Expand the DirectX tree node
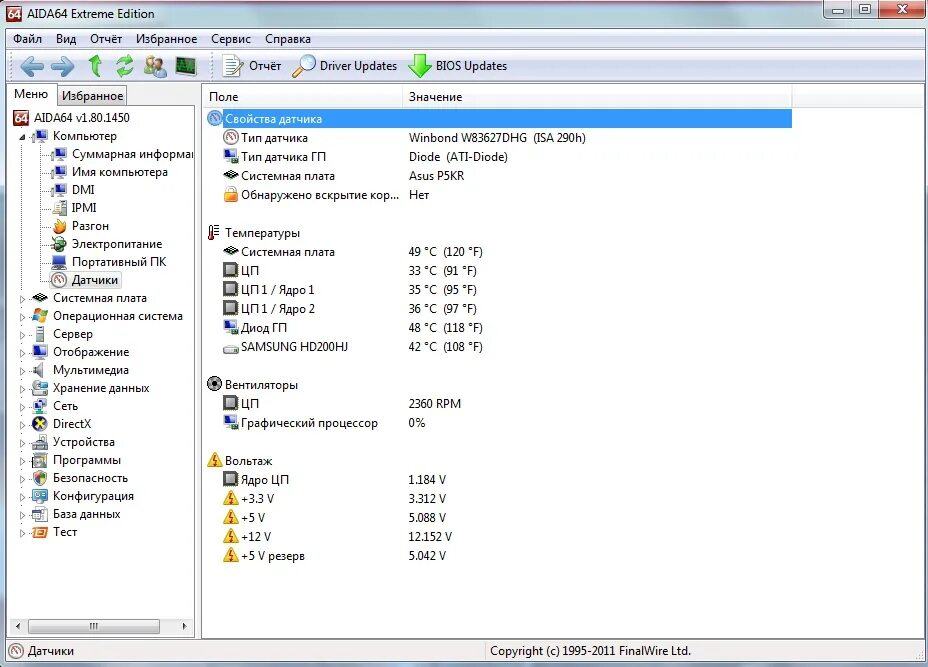This screenshot has width=928, height=667. click(22, 425)
